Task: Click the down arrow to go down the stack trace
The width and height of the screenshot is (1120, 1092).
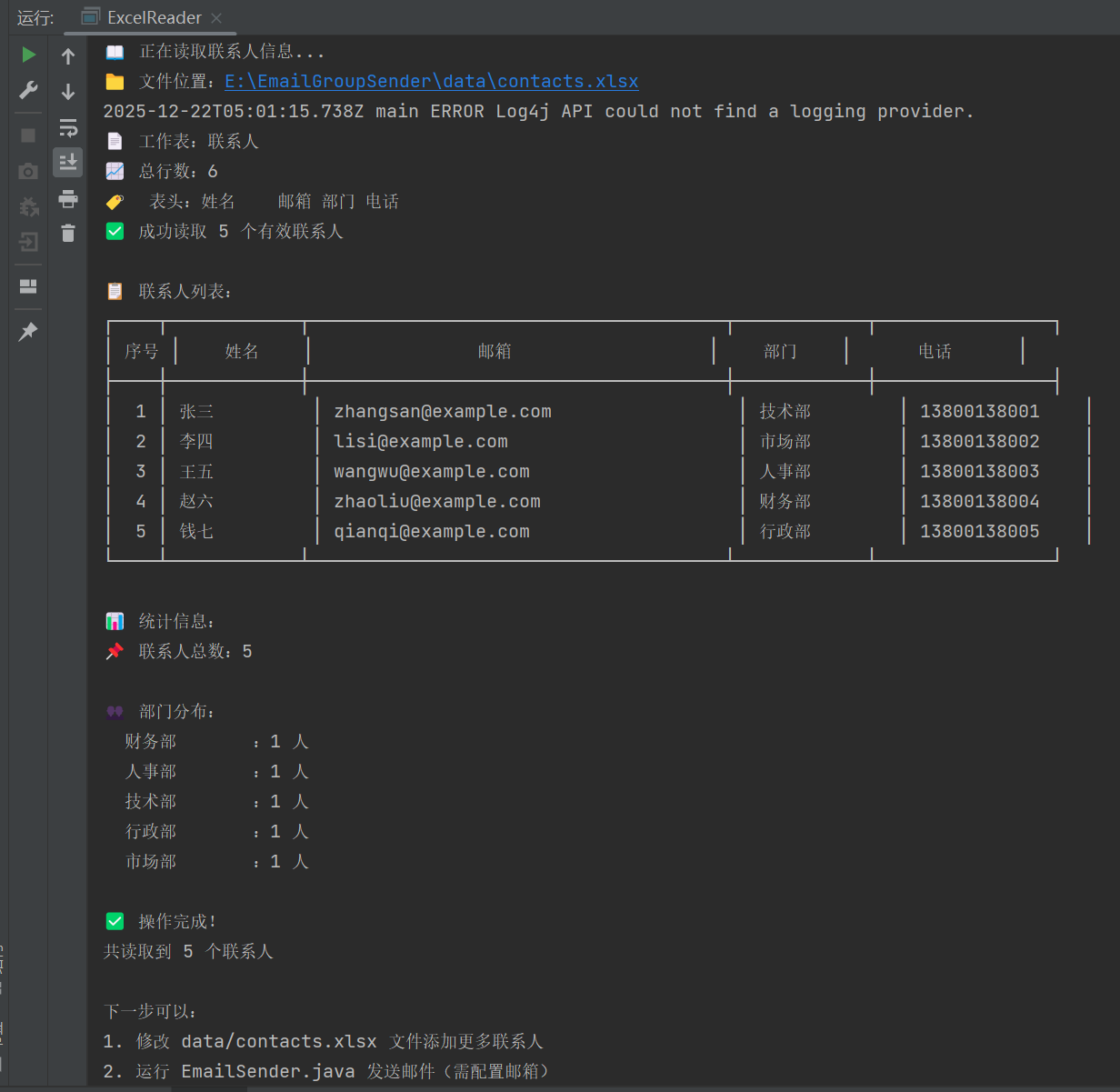Action: point(68,92)
